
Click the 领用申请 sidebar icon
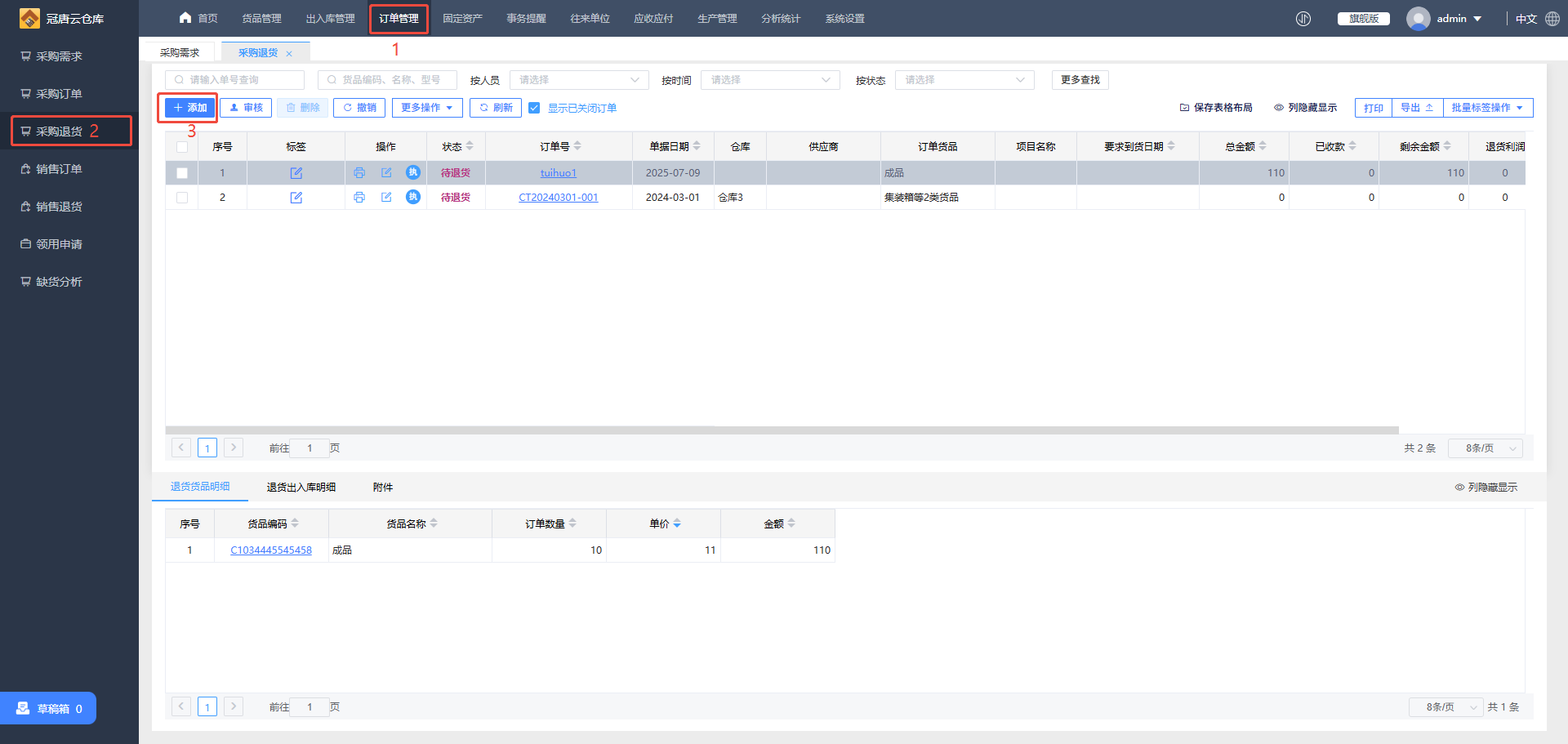(x=26, y=244)
